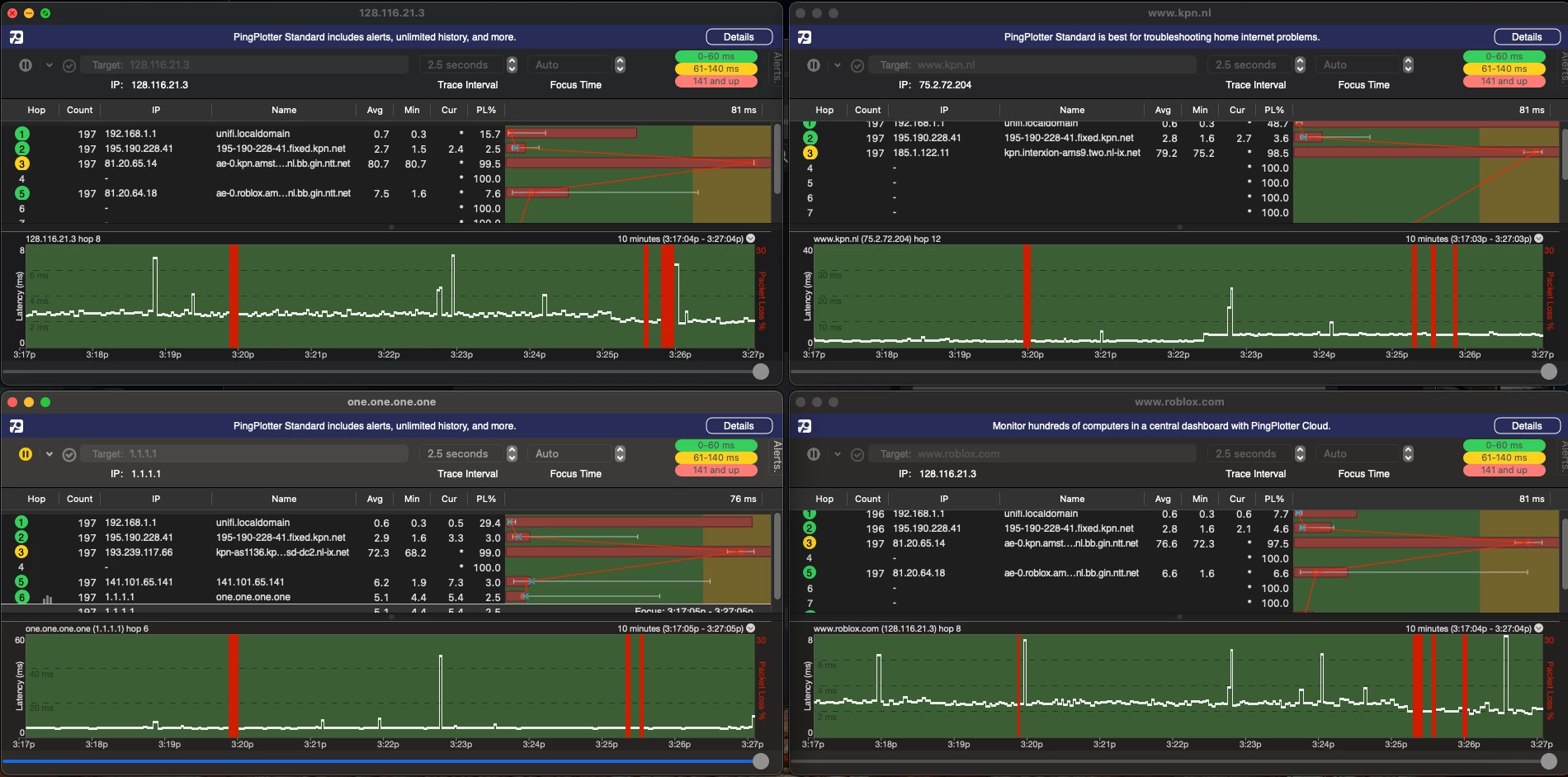Click checkmark icon beside Target in www.kpn.nl window
The image size is (1568, 777).
[857, 65]
